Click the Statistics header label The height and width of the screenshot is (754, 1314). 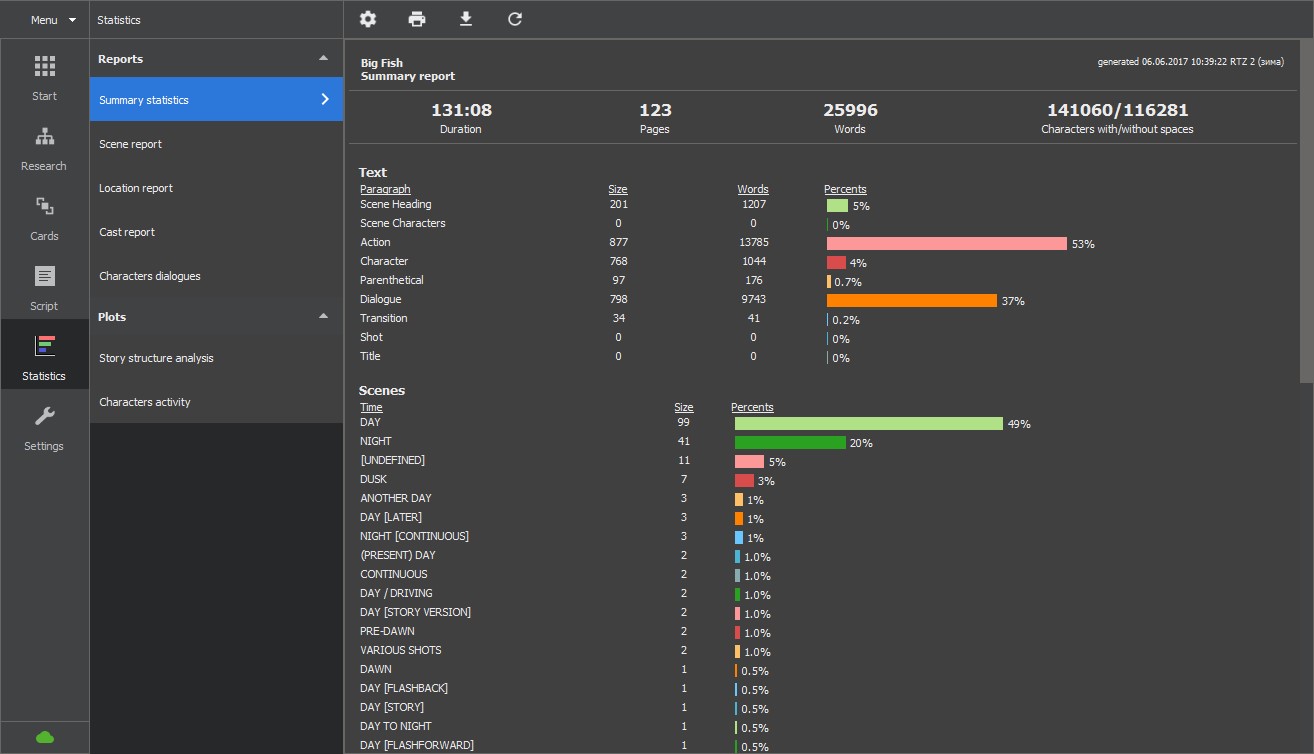(x=119, y=20)
